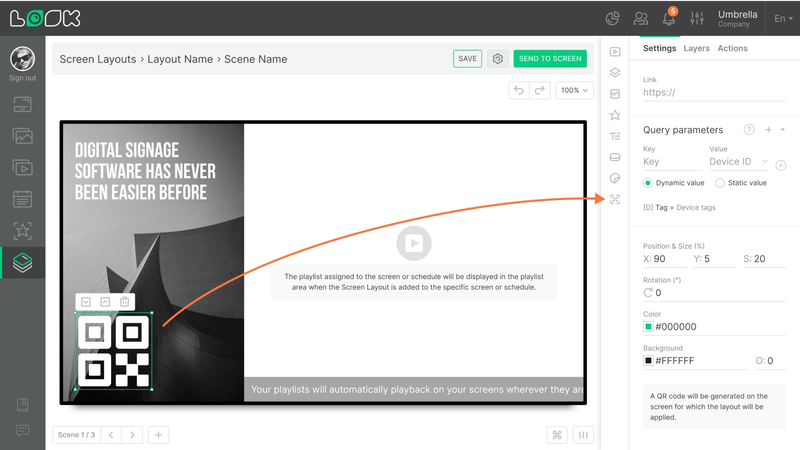The image size is (800, 450).
Task: Open the 100% zoom dropdown
Action: 574,90
